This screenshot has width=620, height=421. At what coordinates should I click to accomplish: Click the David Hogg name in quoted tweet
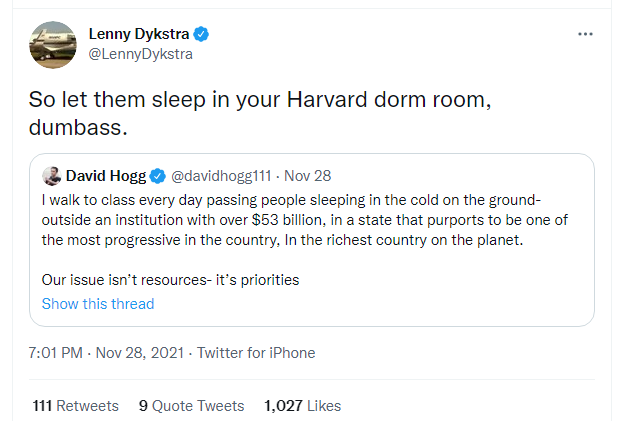[x=106, y=176]
